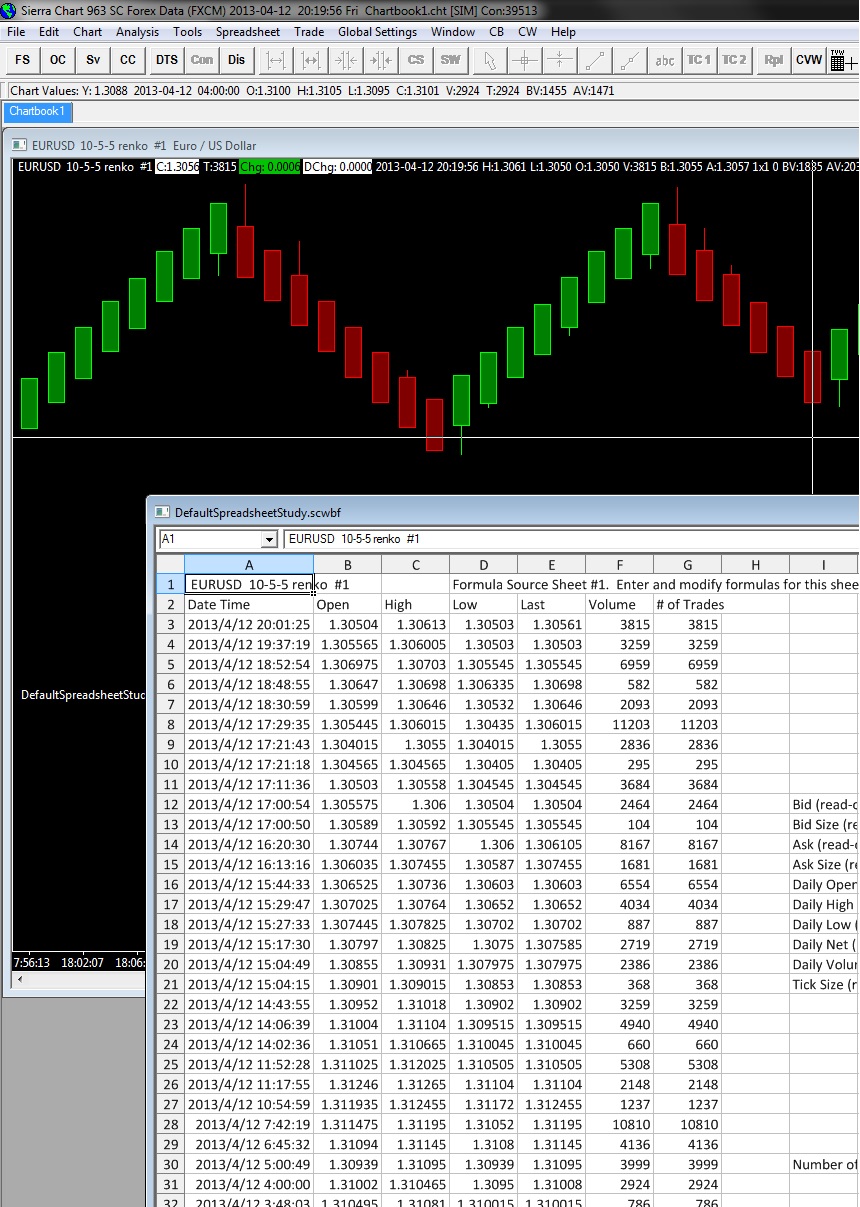860x1207 pixels.
Task: Open the Global Settings menu
Action: pyautogui.click(x=377, y=32)
